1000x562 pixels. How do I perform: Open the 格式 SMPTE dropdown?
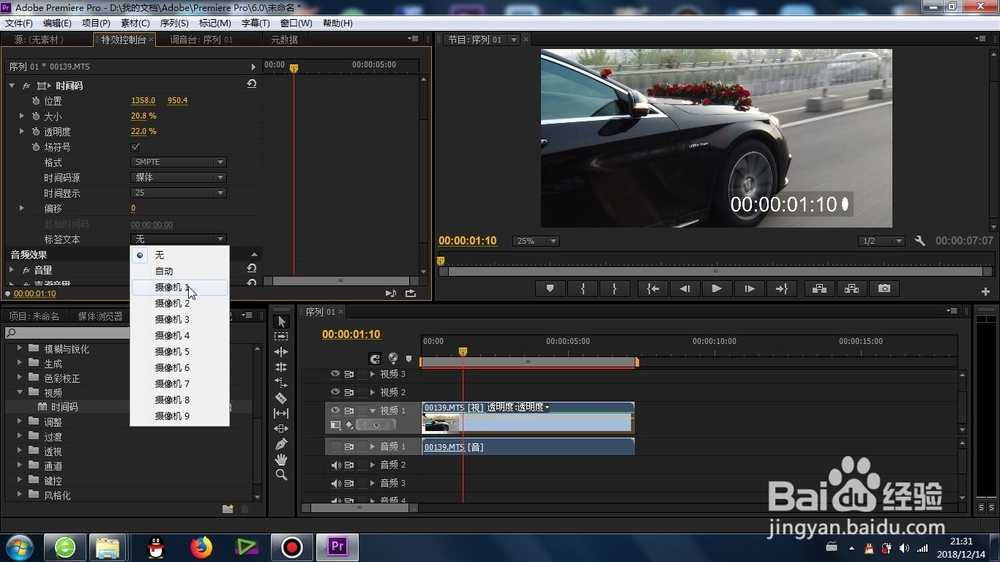coord(178,162)
